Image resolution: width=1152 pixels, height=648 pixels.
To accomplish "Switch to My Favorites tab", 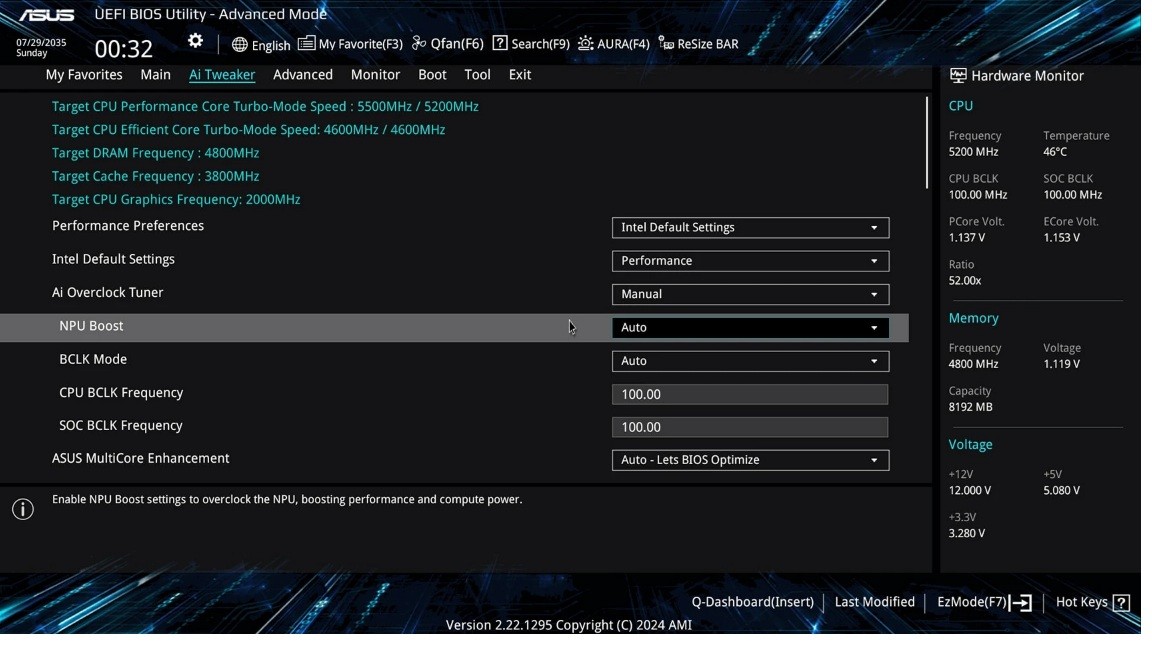I will point(84,75).
